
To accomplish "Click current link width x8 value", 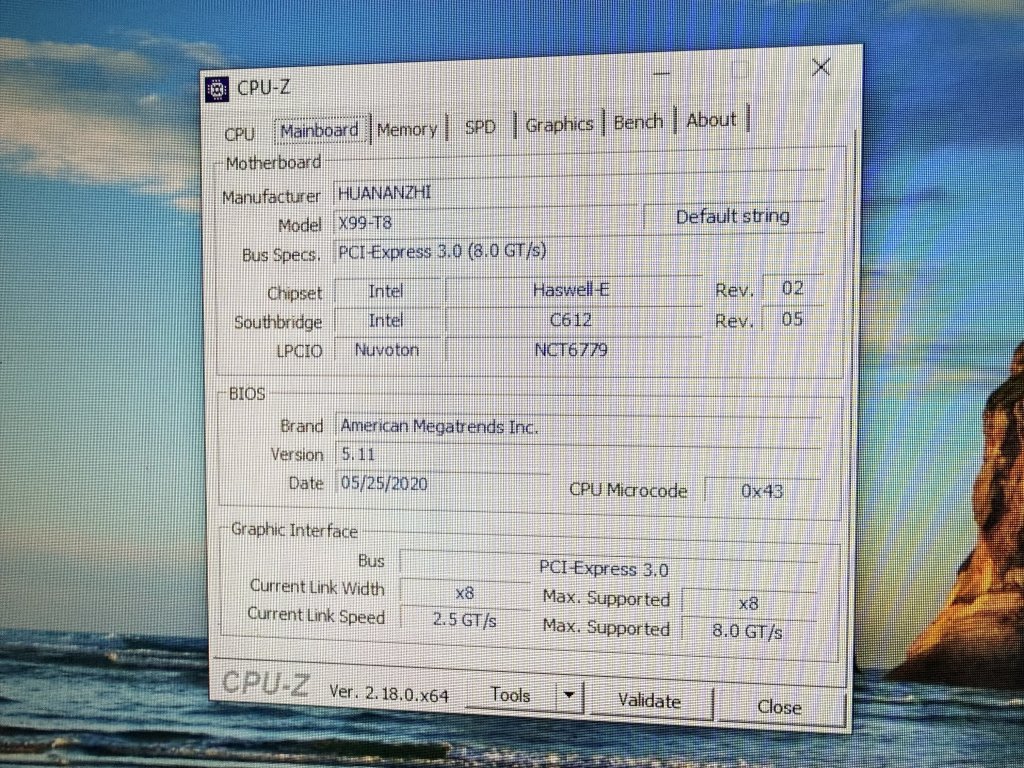I will pyautogui.click(x=465, y=593).
